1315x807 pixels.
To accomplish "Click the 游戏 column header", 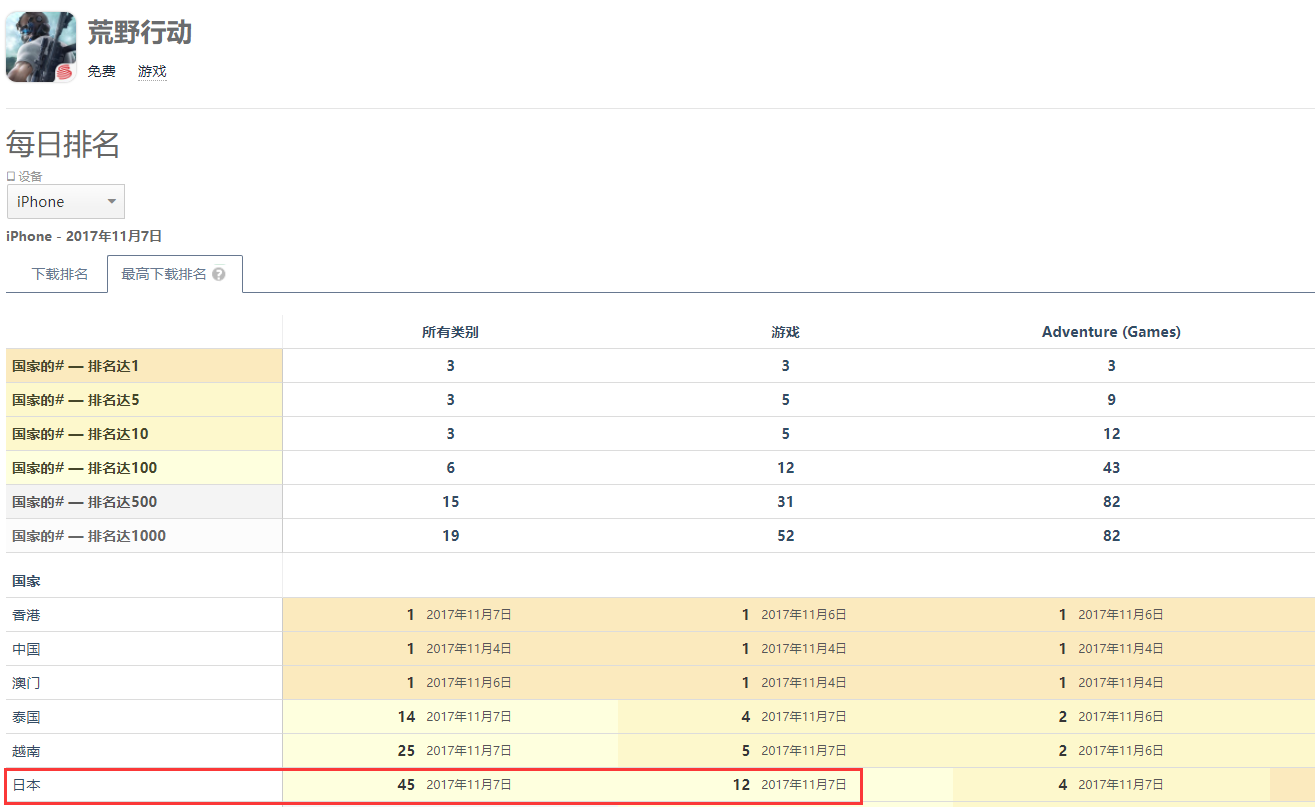I will (785, 332).
